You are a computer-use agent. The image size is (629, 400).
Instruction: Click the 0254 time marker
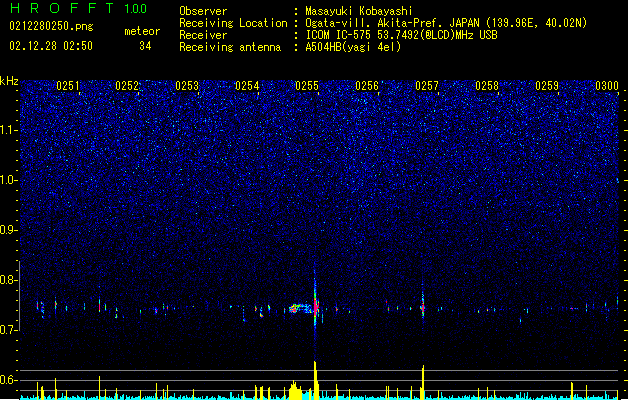pyautogui.click(x=247, y=86)
